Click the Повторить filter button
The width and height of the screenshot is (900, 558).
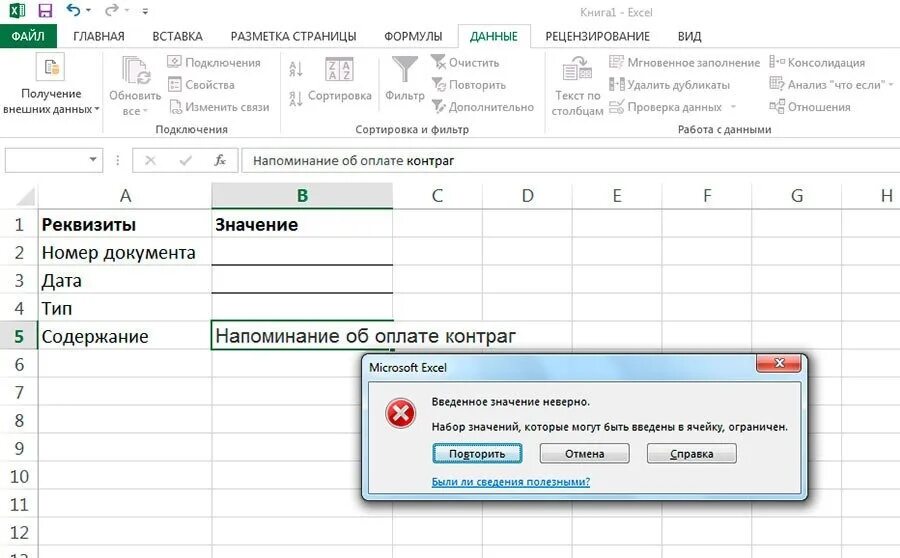pos(468,85)
